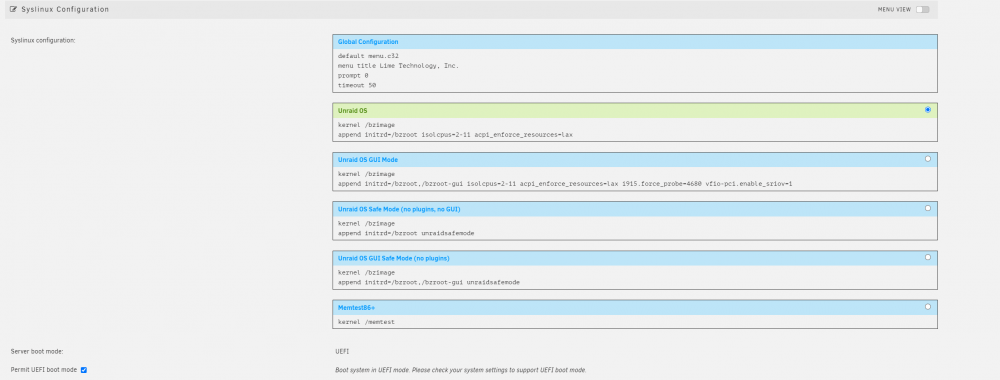Click the UEFI boot mode value
Image resolution: width=1000 pixels, height=380 pixels.
pyautogui.click(x=342, y=351)
